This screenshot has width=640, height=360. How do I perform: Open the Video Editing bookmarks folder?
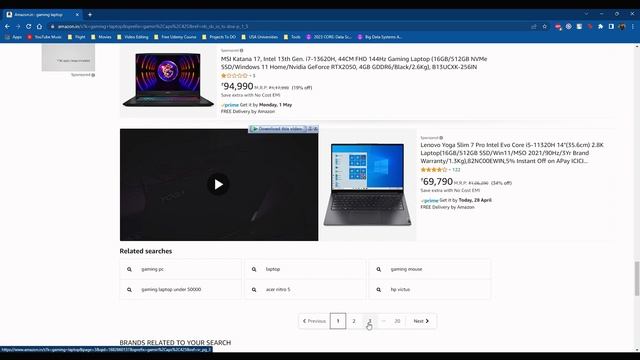[x=133, y=37]
